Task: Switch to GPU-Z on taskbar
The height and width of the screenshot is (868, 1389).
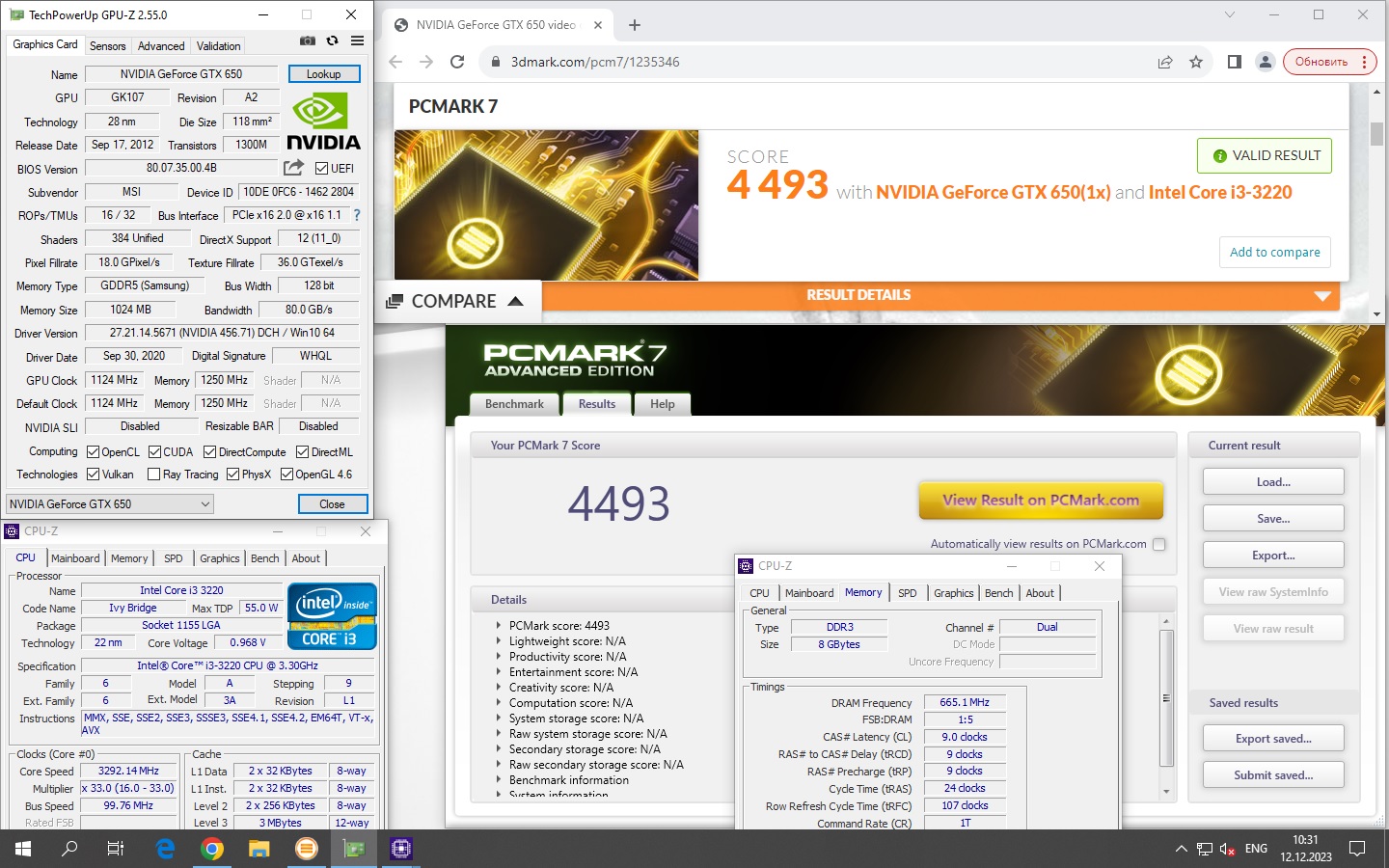Action: 354,849
